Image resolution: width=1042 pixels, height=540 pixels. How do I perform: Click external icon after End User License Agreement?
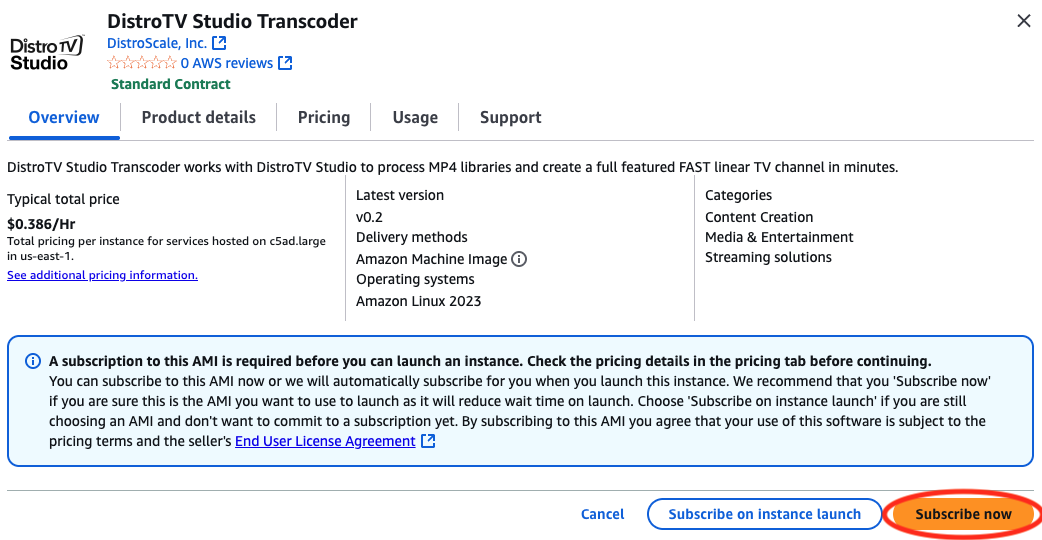(428, 441)
